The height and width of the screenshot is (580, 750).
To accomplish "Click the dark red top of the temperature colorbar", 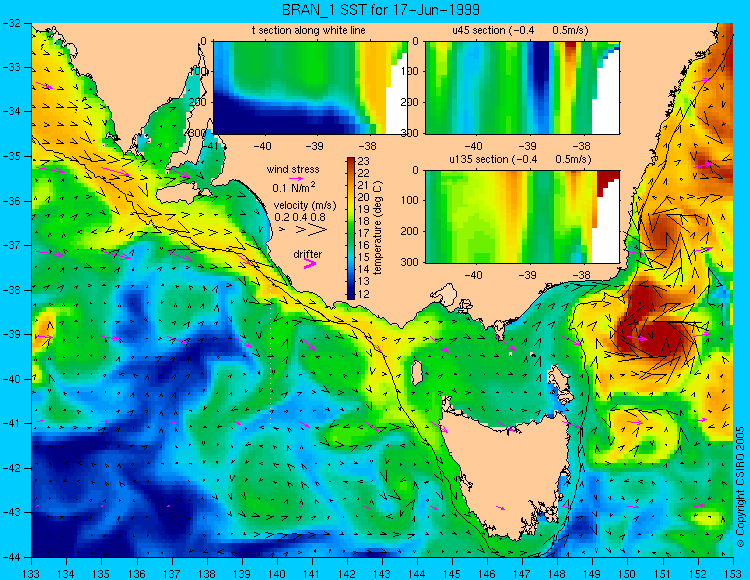I will (x=351, y=160).
